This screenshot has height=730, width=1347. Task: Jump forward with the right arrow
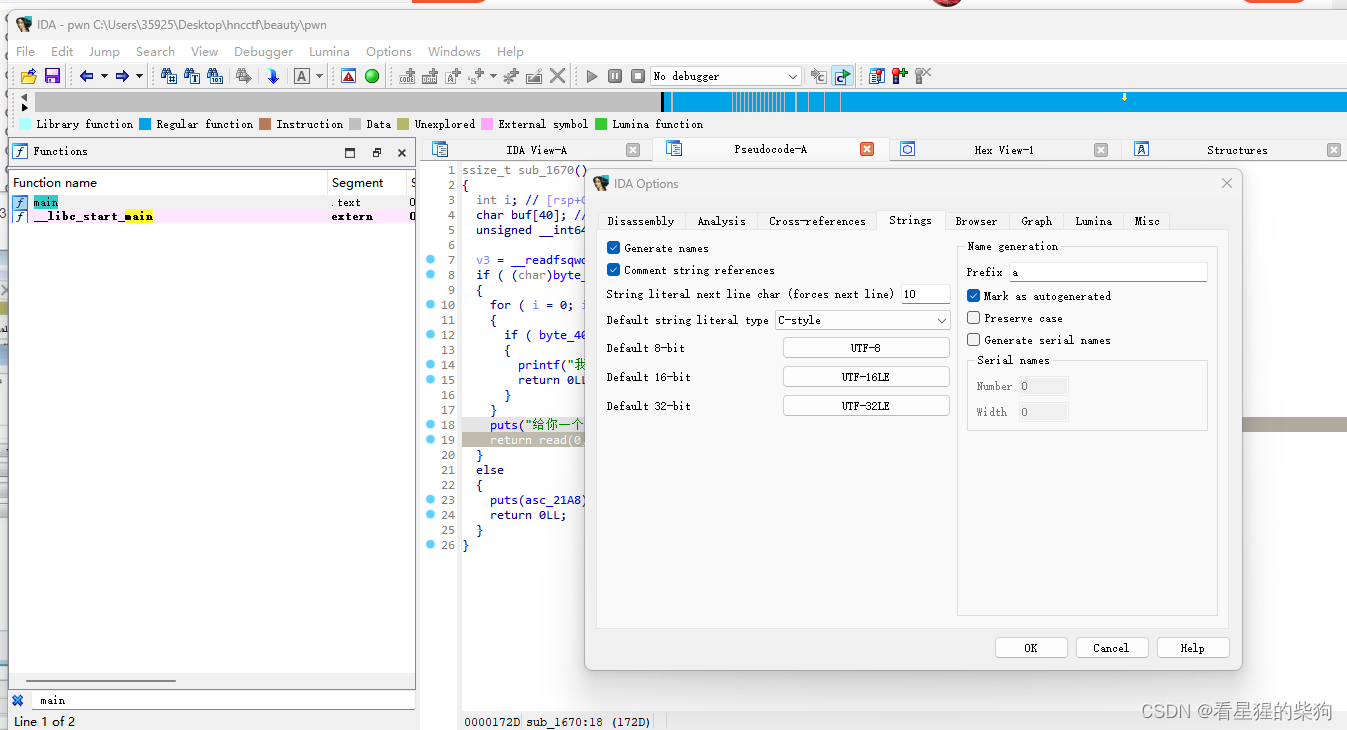tap(122, 76)
